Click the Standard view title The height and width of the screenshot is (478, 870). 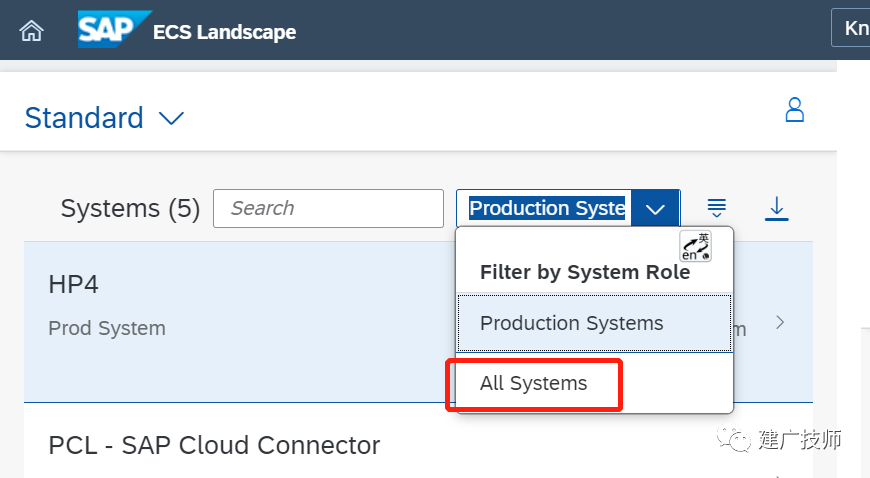(x=84, y=118)
